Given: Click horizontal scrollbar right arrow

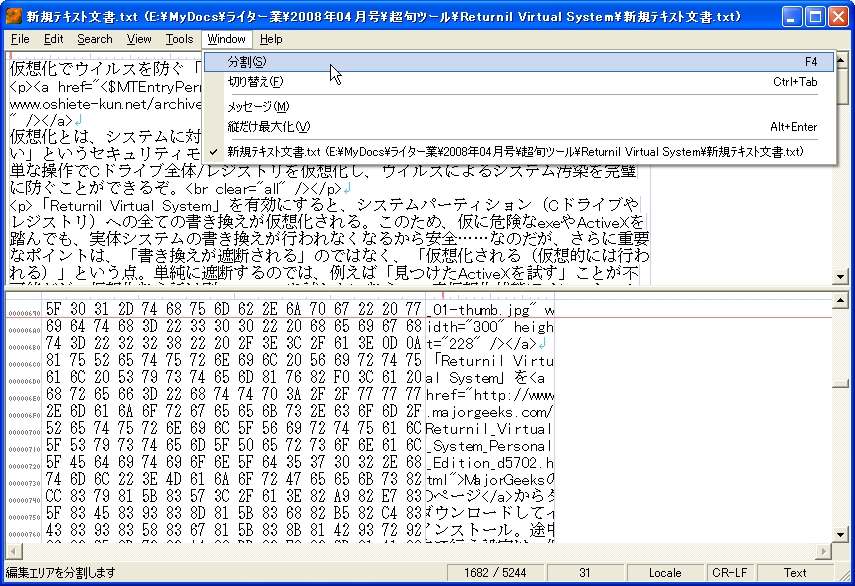Looking at the screenshot, I should (824, 552).
